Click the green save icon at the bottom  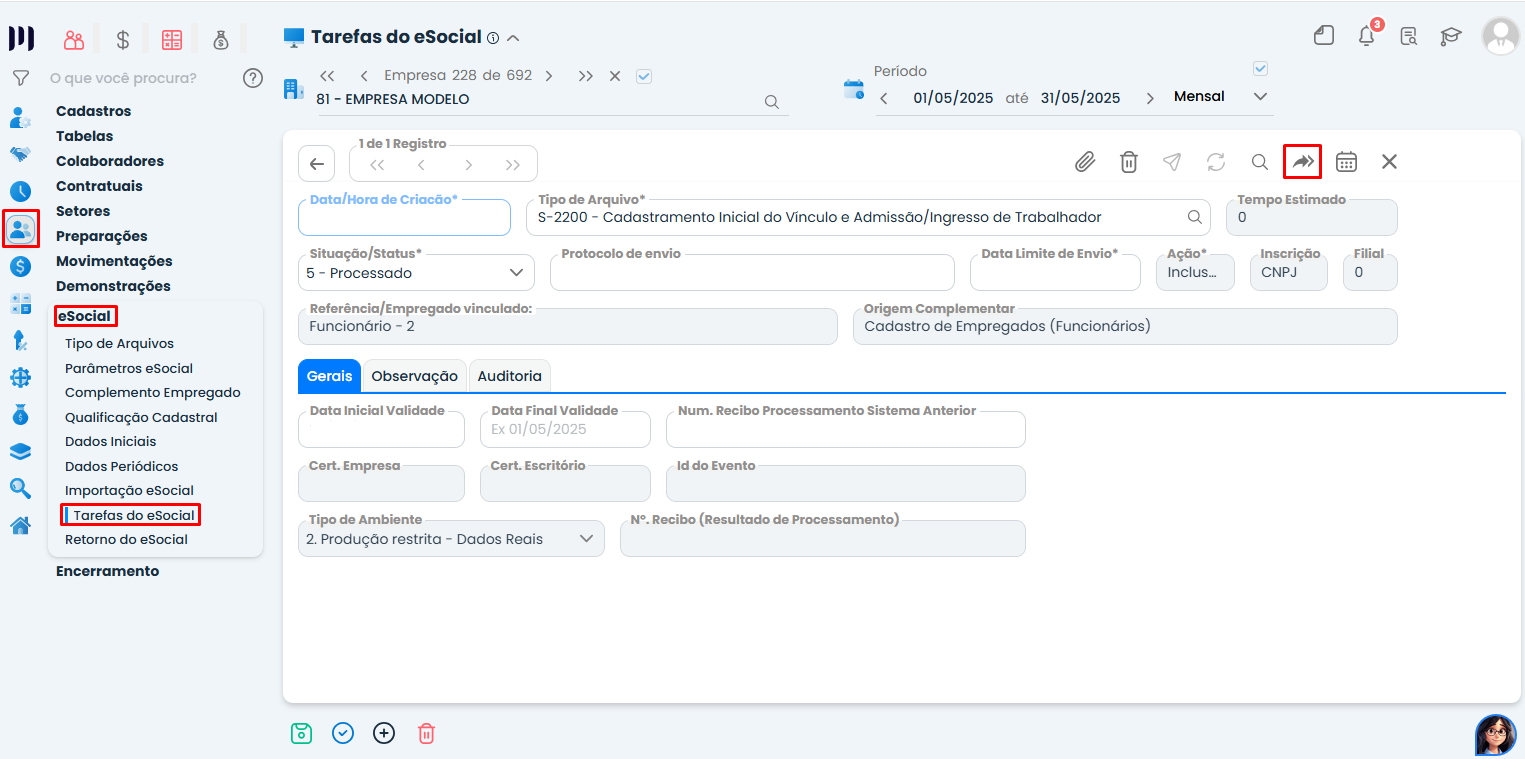(301, 733)
